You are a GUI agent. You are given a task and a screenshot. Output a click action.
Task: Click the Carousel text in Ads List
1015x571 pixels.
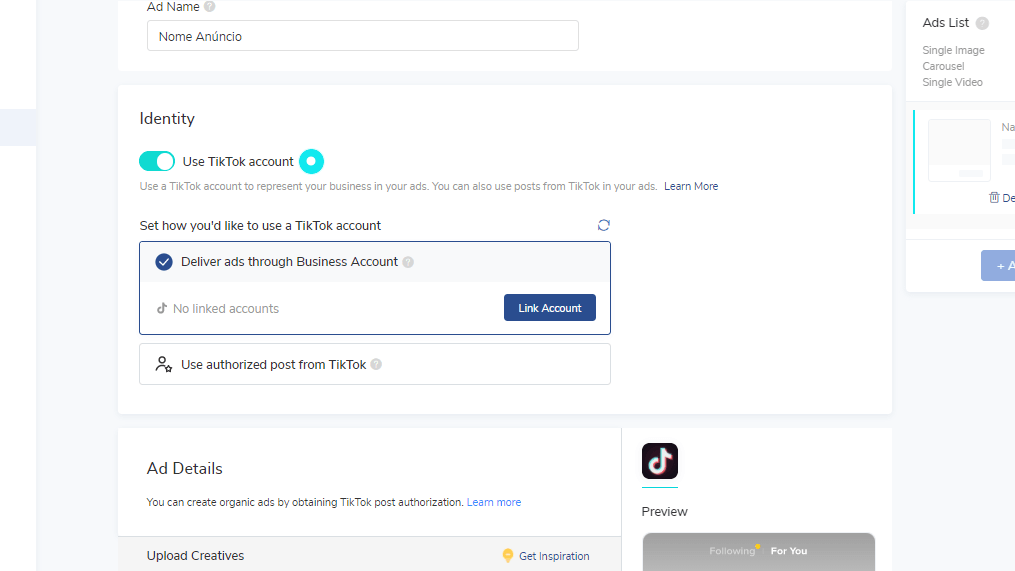pos(943,66)
